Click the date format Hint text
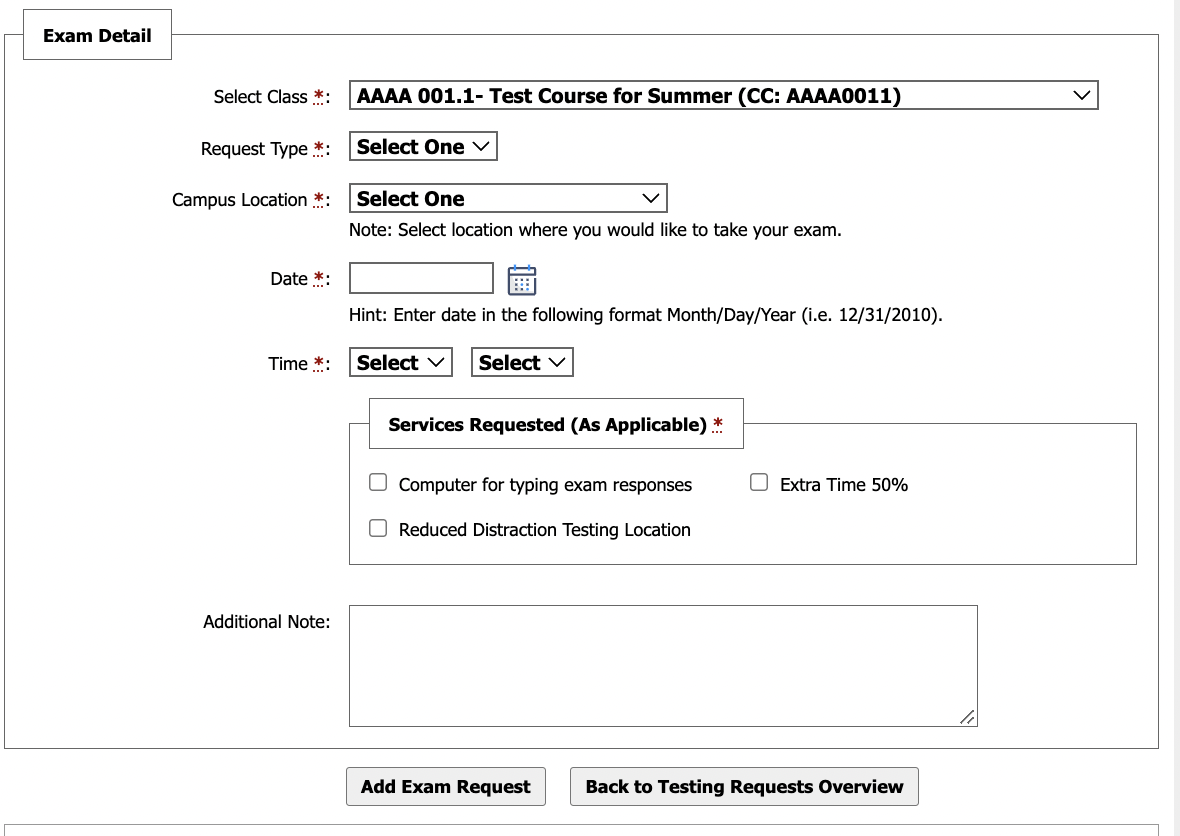 646,315
